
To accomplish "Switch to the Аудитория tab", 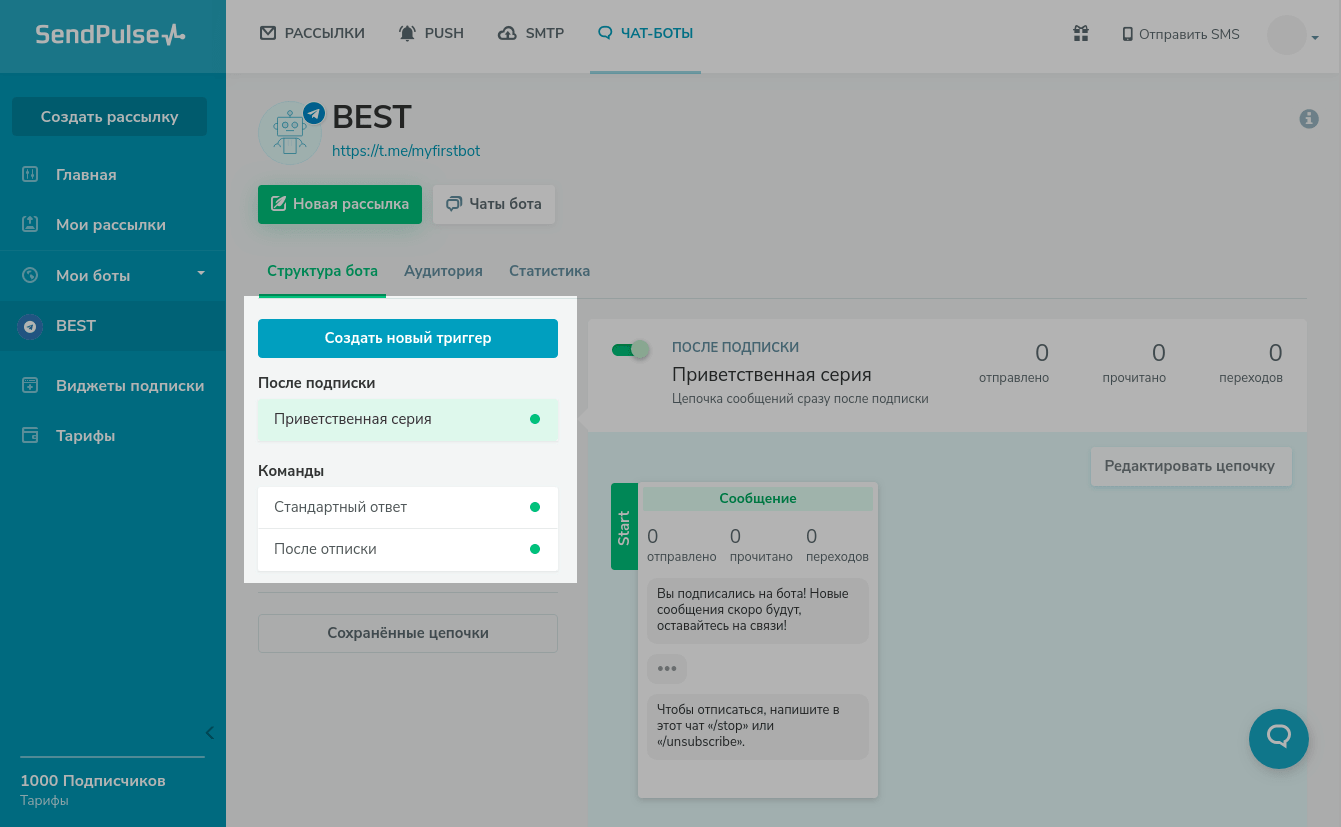I will tap(443, 271).
